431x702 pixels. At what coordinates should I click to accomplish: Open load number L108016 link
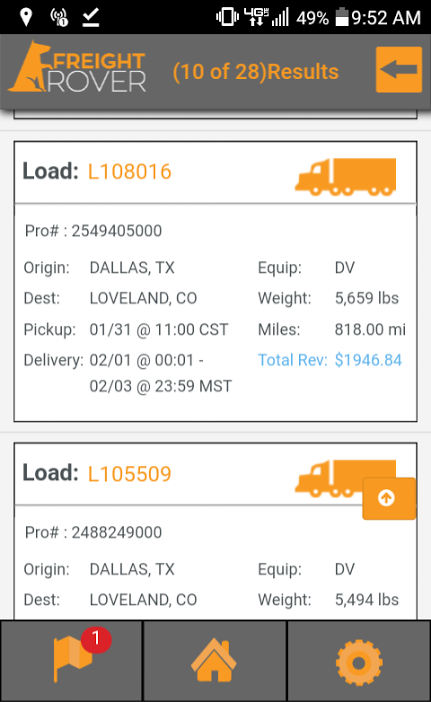pos(129,171)
